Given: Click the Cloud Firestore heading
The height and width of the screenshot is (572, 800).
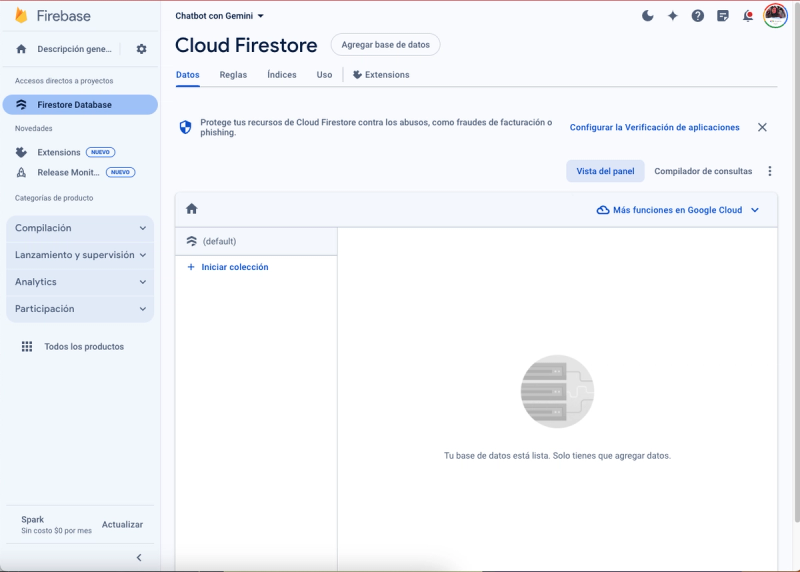Looking at the screenshot, I should [246, 45].
